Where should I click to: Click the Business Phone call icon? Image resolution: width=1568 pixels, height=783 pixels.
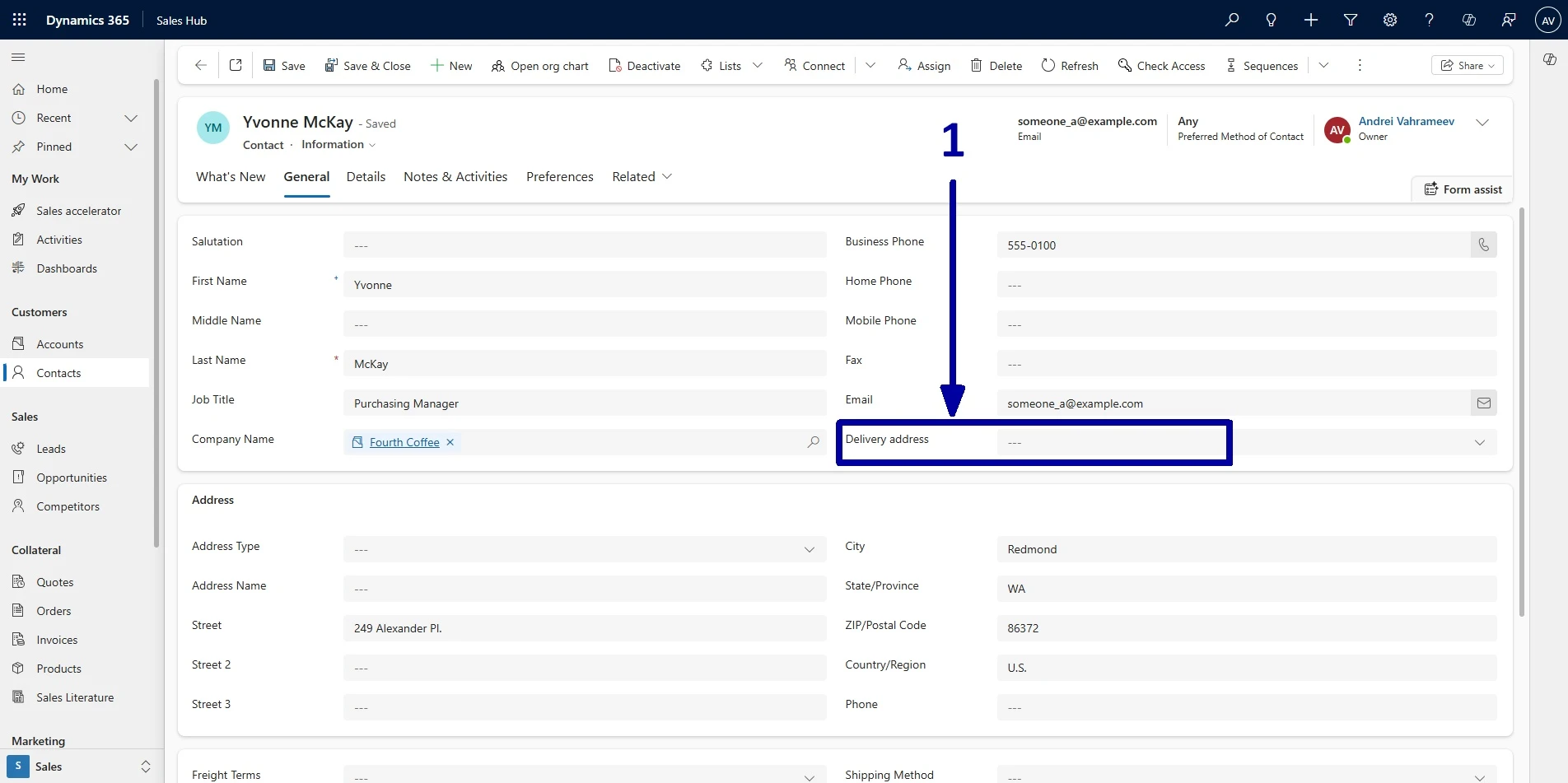1483,245
